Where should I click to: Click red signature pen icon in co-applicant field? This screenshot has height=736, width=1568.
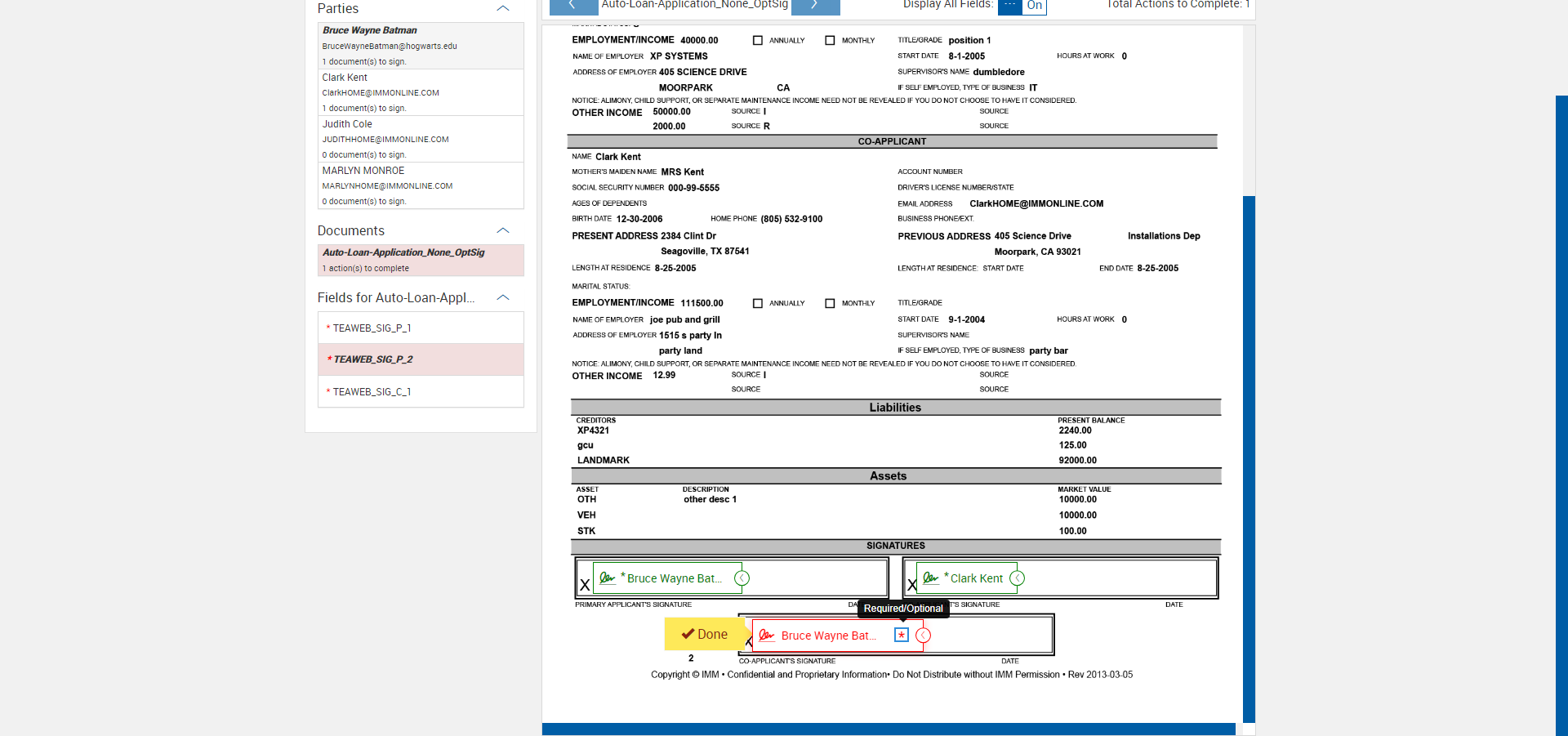coord(766,636)
